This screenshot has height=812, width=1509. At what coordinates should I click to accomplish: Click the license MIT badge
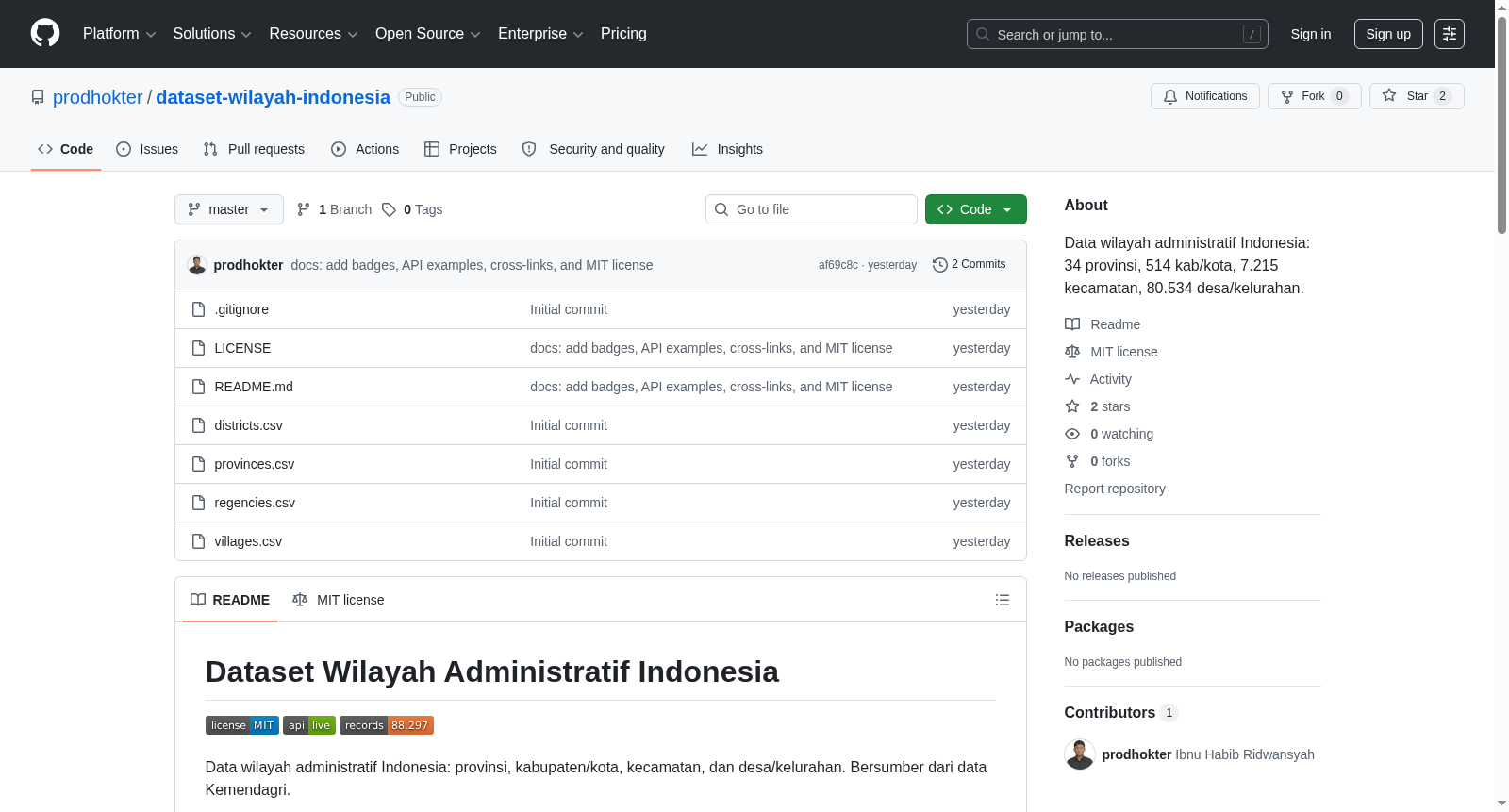click(242, 725)
